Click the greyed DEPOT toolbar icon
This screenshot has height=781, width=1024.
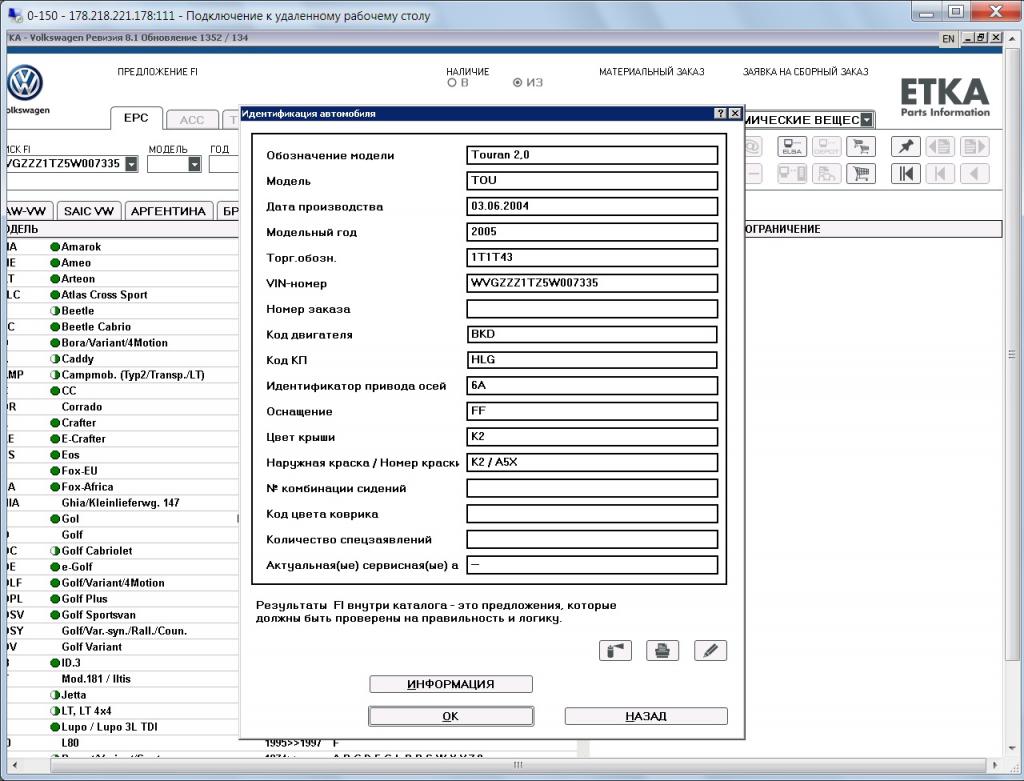(826, 146)
